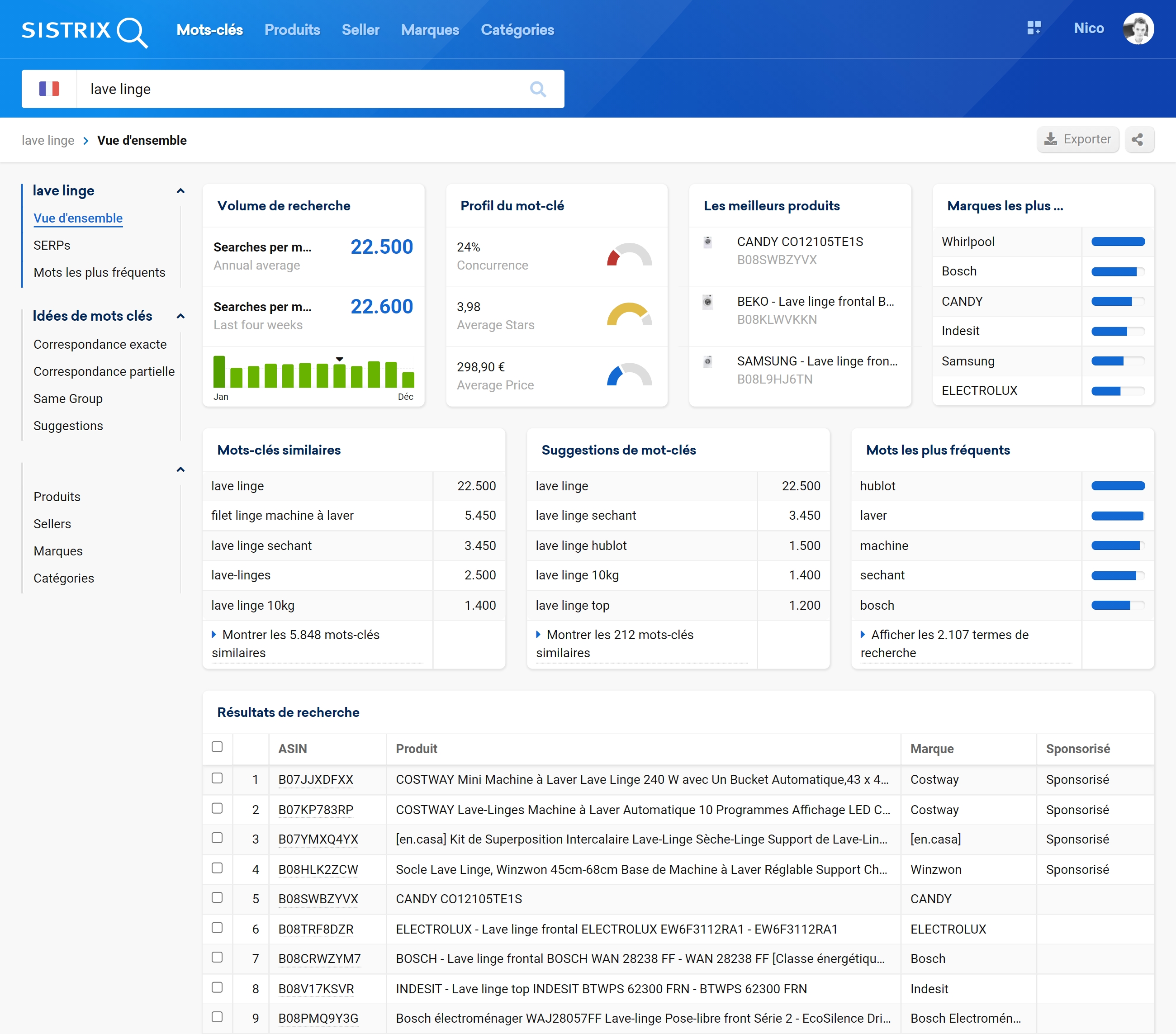The width and height of the screenshot is (1176, 1034).
Task: Check the box for row B08V17KSVR
Action: point(217,987)
